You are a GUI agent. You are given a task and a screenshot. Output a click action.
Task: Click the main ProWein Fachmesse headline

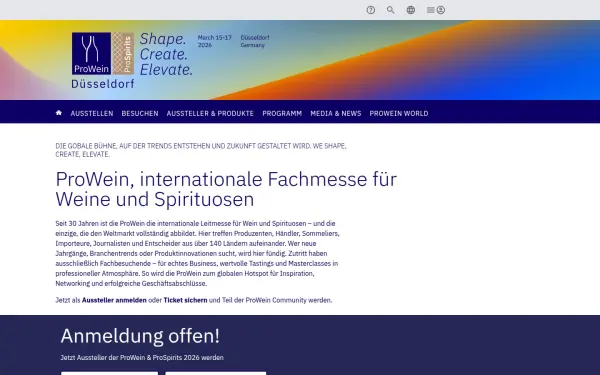click(x=226, y=189)
